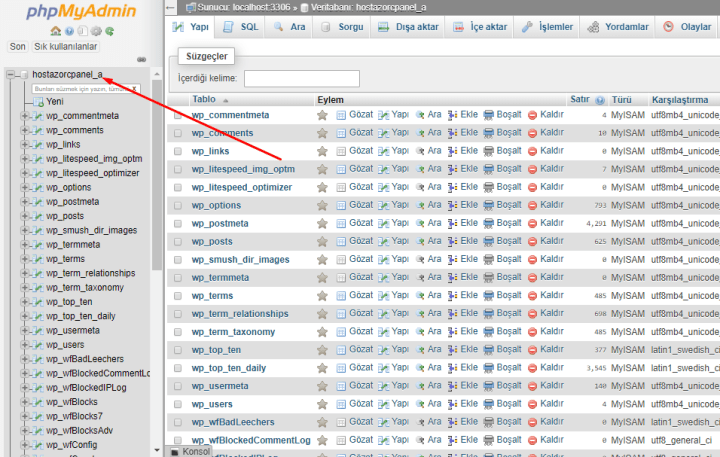Check the wp_comments row checkbox
Image resolution: width=720 pixels, height=457 pixels.
point(178,133)
